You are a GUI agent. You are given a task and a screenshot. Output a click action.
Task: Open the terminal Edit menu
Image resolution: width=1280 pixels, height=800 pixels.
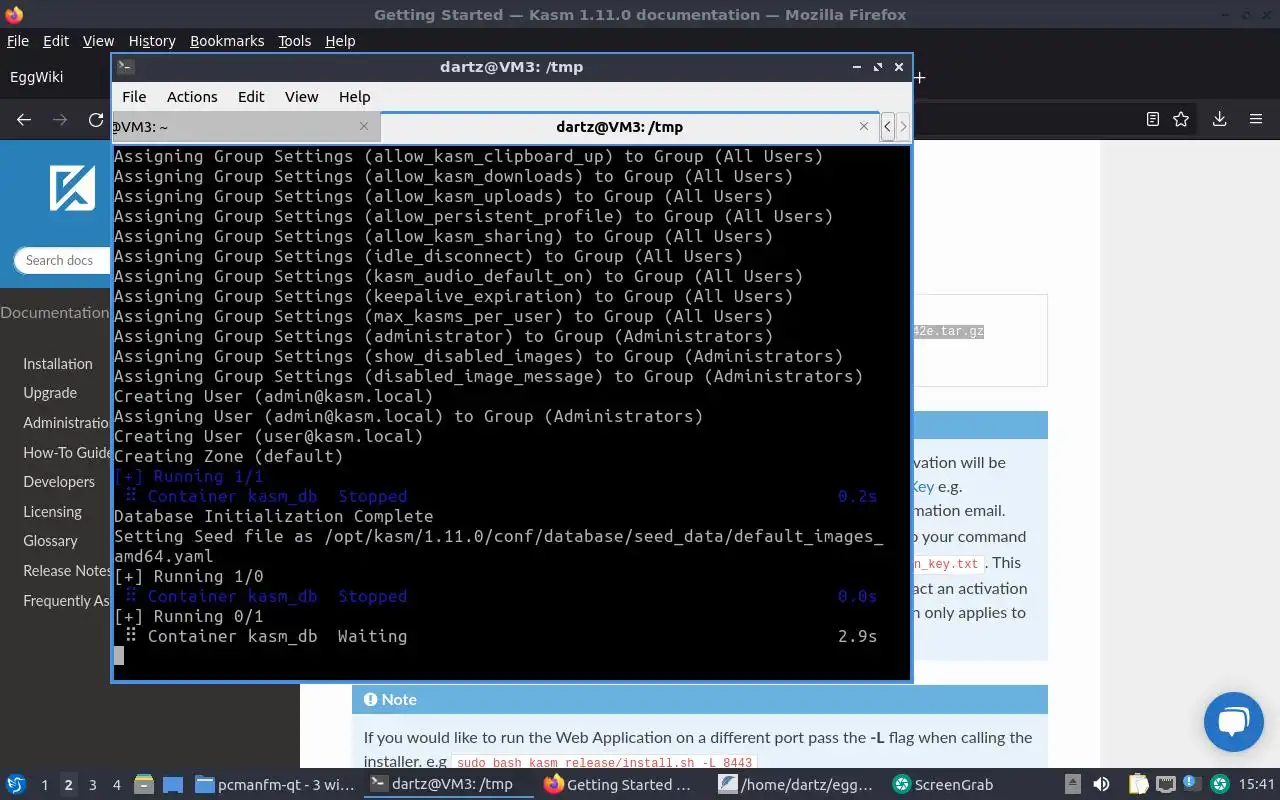pos(251,97)
